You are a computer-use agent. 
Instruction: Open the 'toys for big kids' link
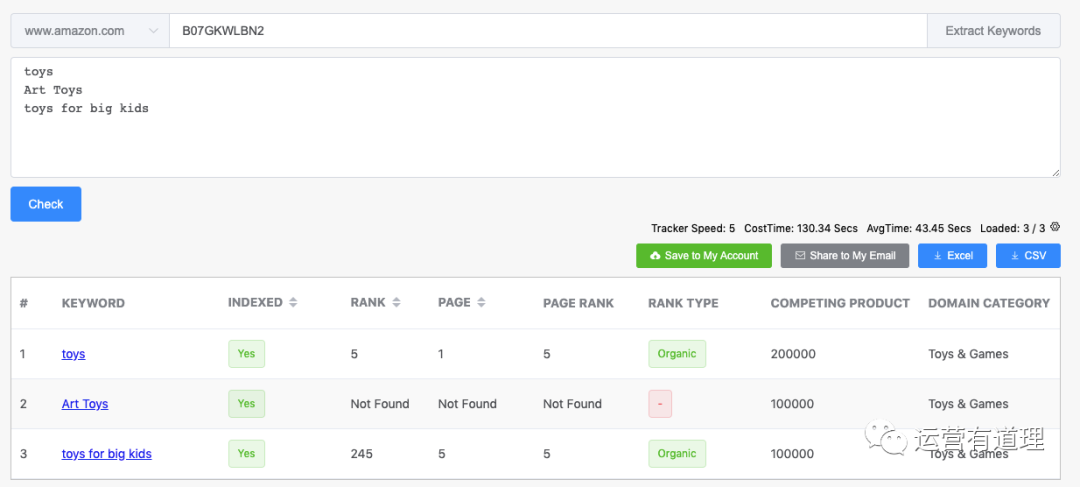pos(107,454)
